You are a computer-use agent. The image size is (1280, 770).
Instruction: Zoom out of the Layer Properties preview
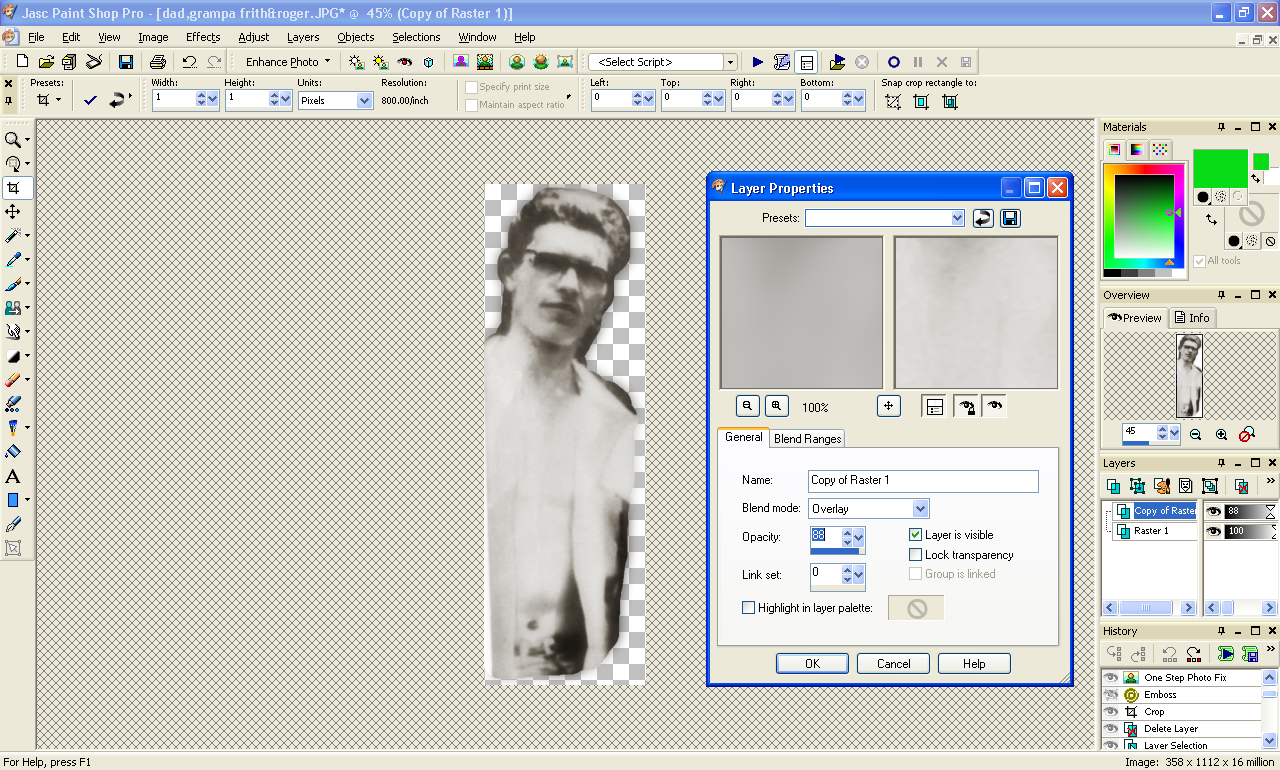747,406
